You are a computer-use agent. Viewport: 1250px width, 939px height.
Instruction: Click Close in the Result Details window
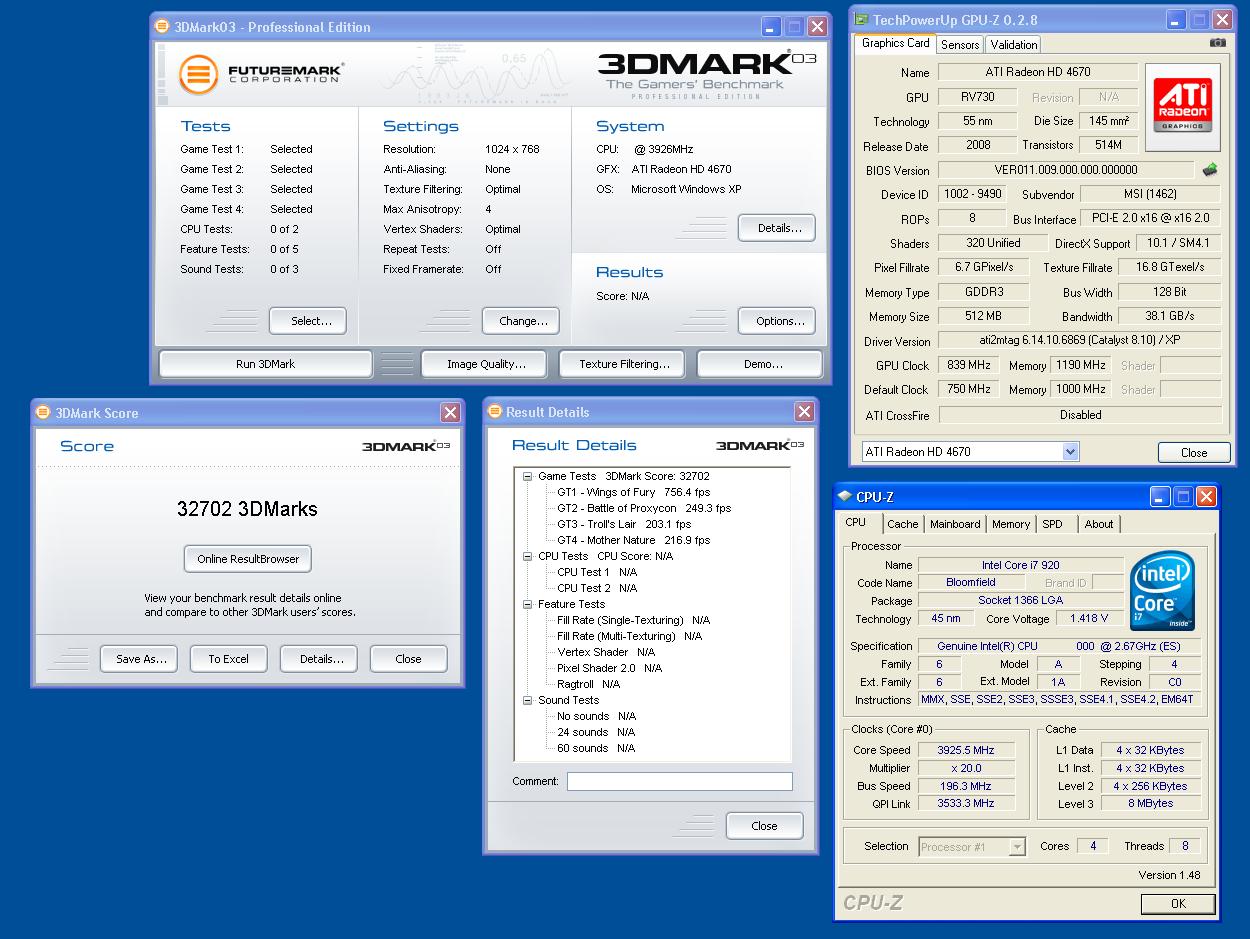click(764, 826)
